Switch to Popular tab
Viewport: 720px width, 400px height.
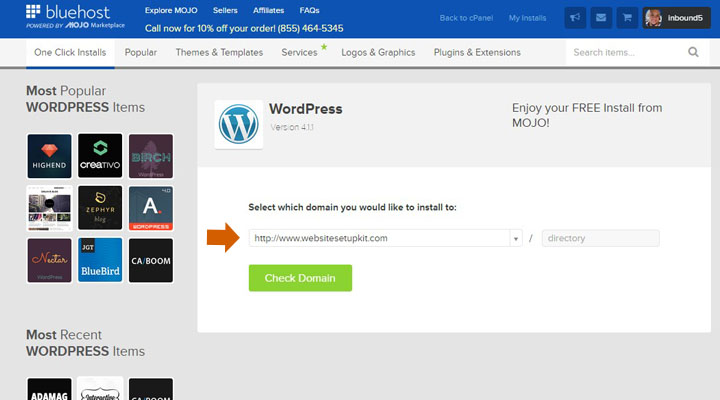pyautogui.click(x=141, y=52)
